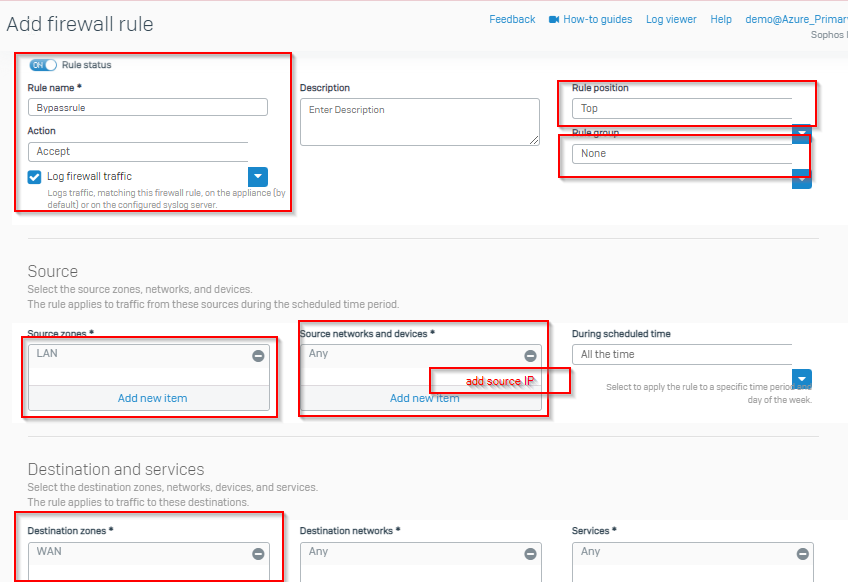Open the Rule group None dropdown

click(801, 179)
